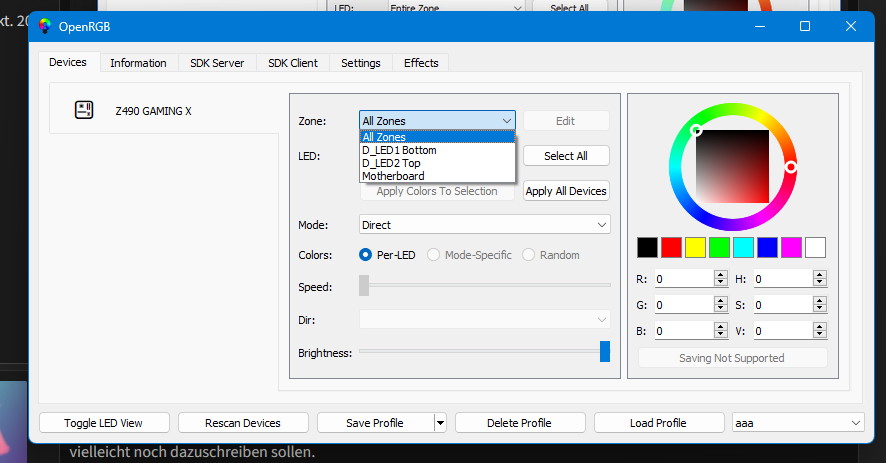Increase the B value with up arrow
The image size is (886, 463).
pos(720,326)
